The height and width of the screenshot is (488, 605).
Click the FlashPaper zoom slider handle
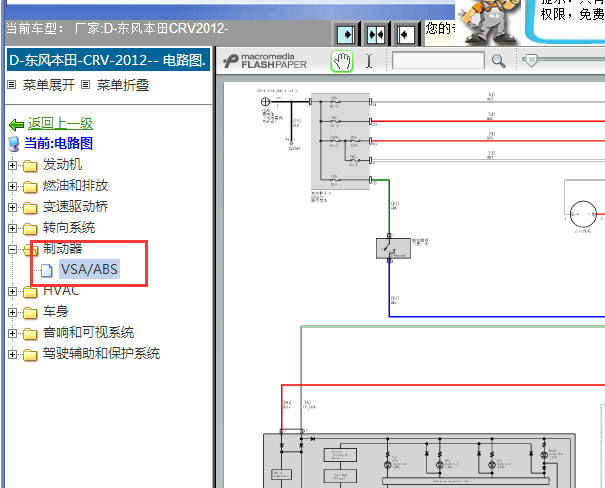point(531,60)
